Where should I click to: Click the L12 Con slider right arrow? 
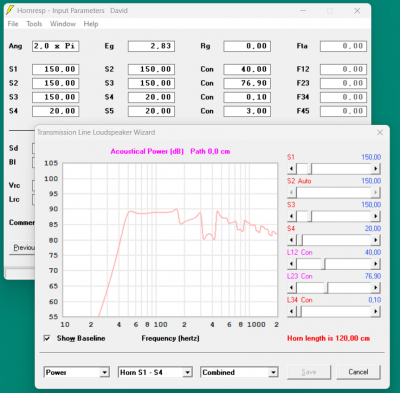point(376,264)
